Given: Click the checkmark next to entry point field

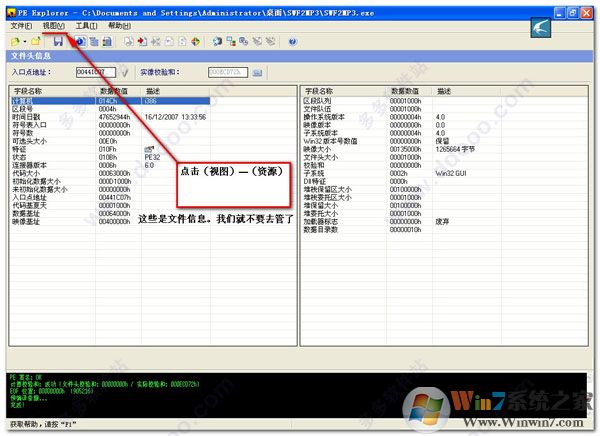Looking at the screenshot, I should click(x=125, y=72).
